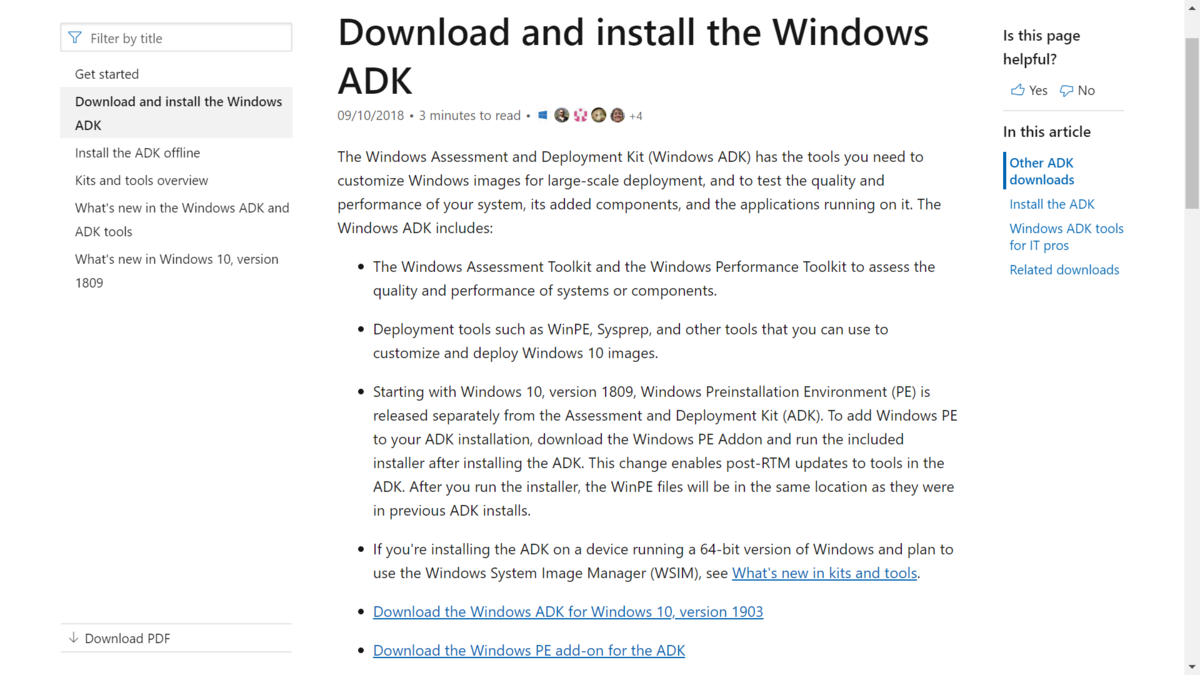Image resolution: width=1200 pixels, height=675 pixels.
Task: Click the thumbs-down No icon
Action: (x=1066, y=90)
